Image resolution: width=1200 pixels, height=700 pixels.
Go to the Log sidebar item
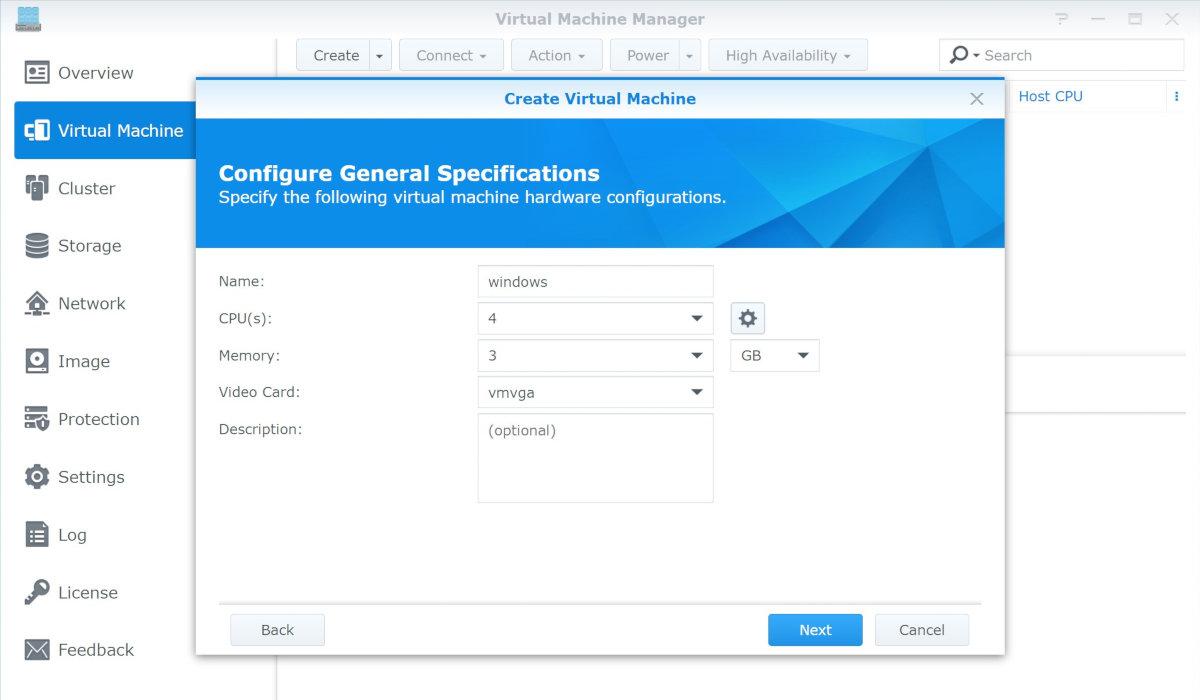click(x=71, y=535)
